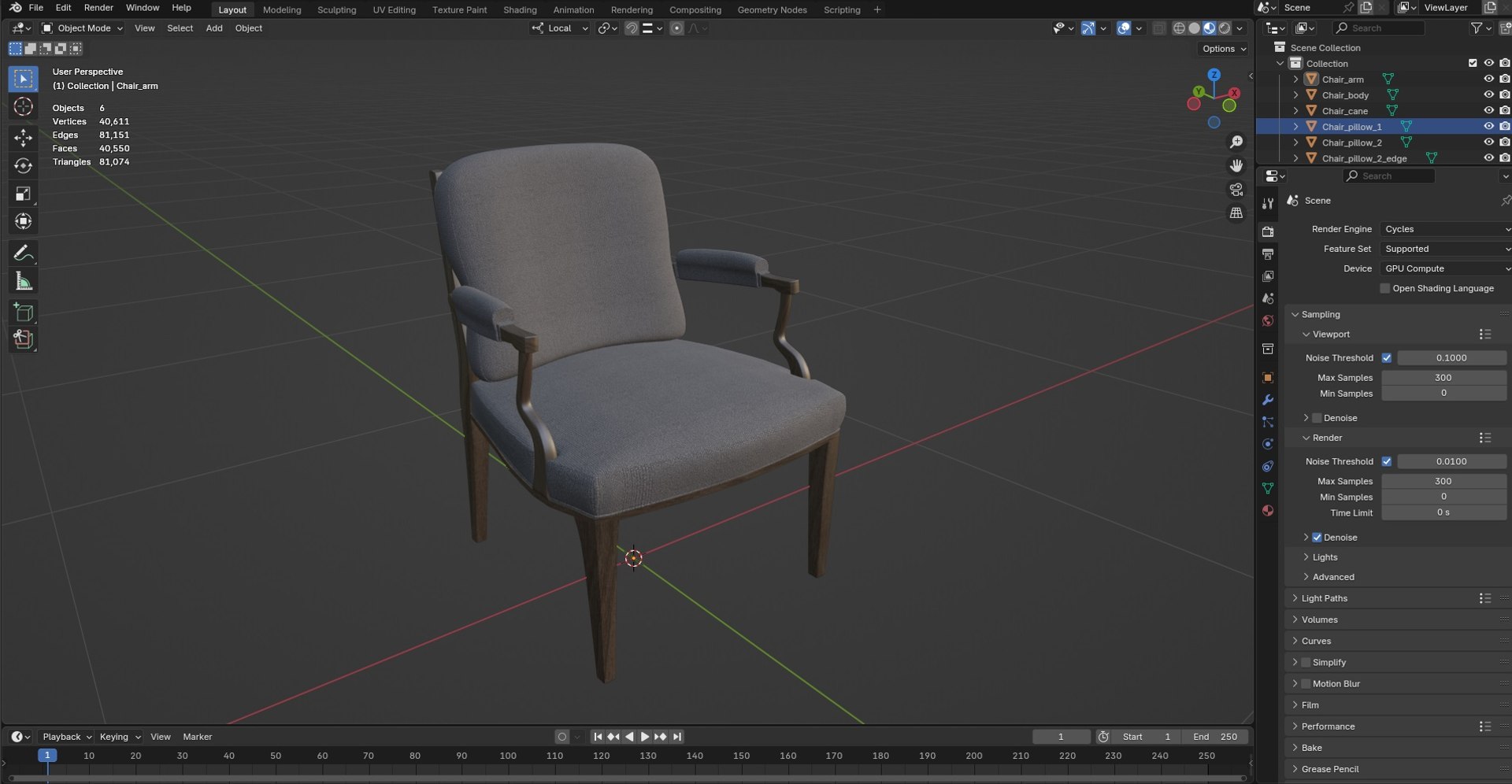Expand the Light Paths panel
This screenshot has width=1512, height=784.
coord(1324,599)
